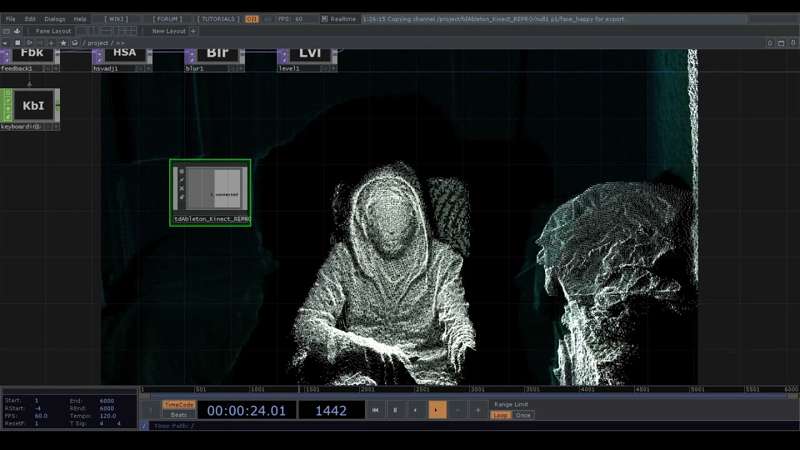Set range limit to Loop

coord(500,415)
